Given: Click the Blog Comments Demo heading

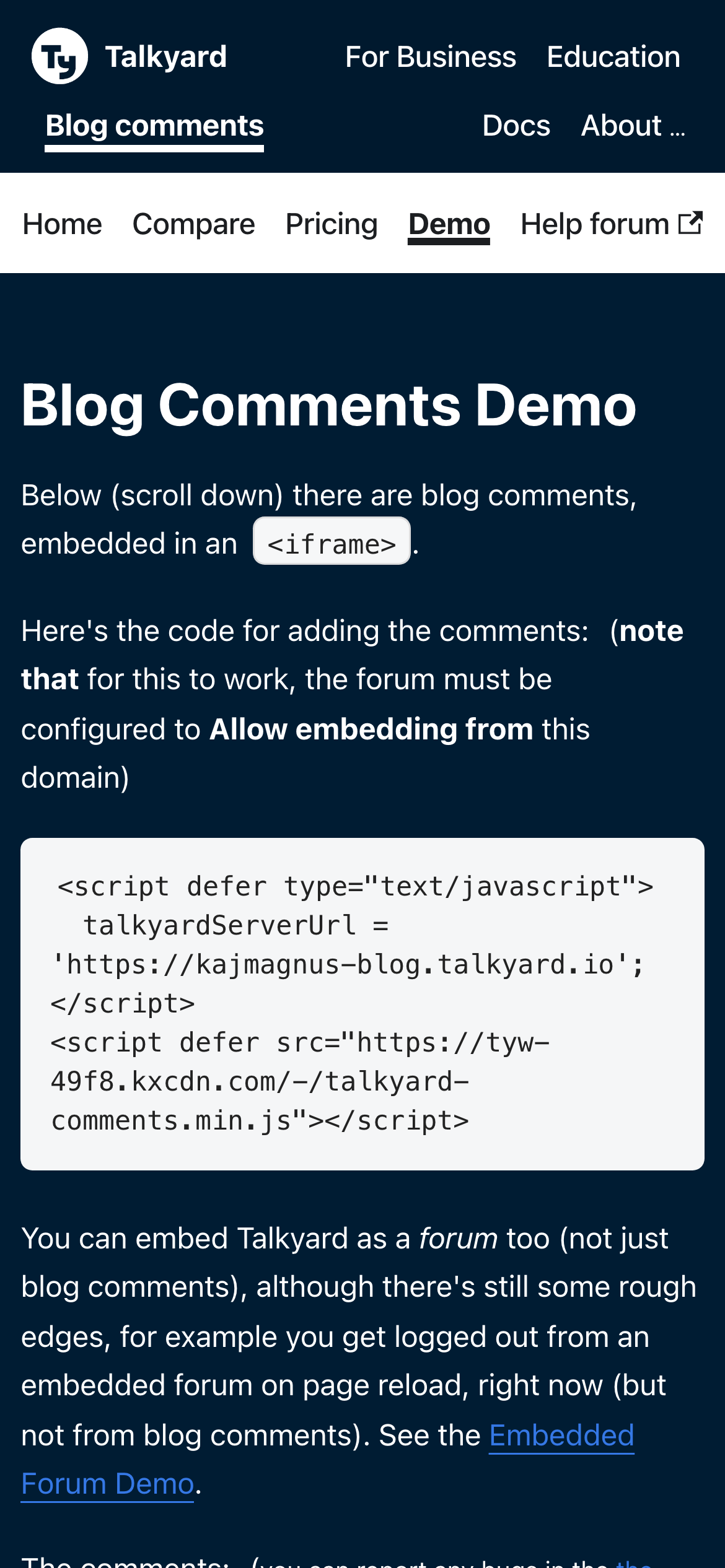Looking at the screenshot, I should (x=328, y=406).
